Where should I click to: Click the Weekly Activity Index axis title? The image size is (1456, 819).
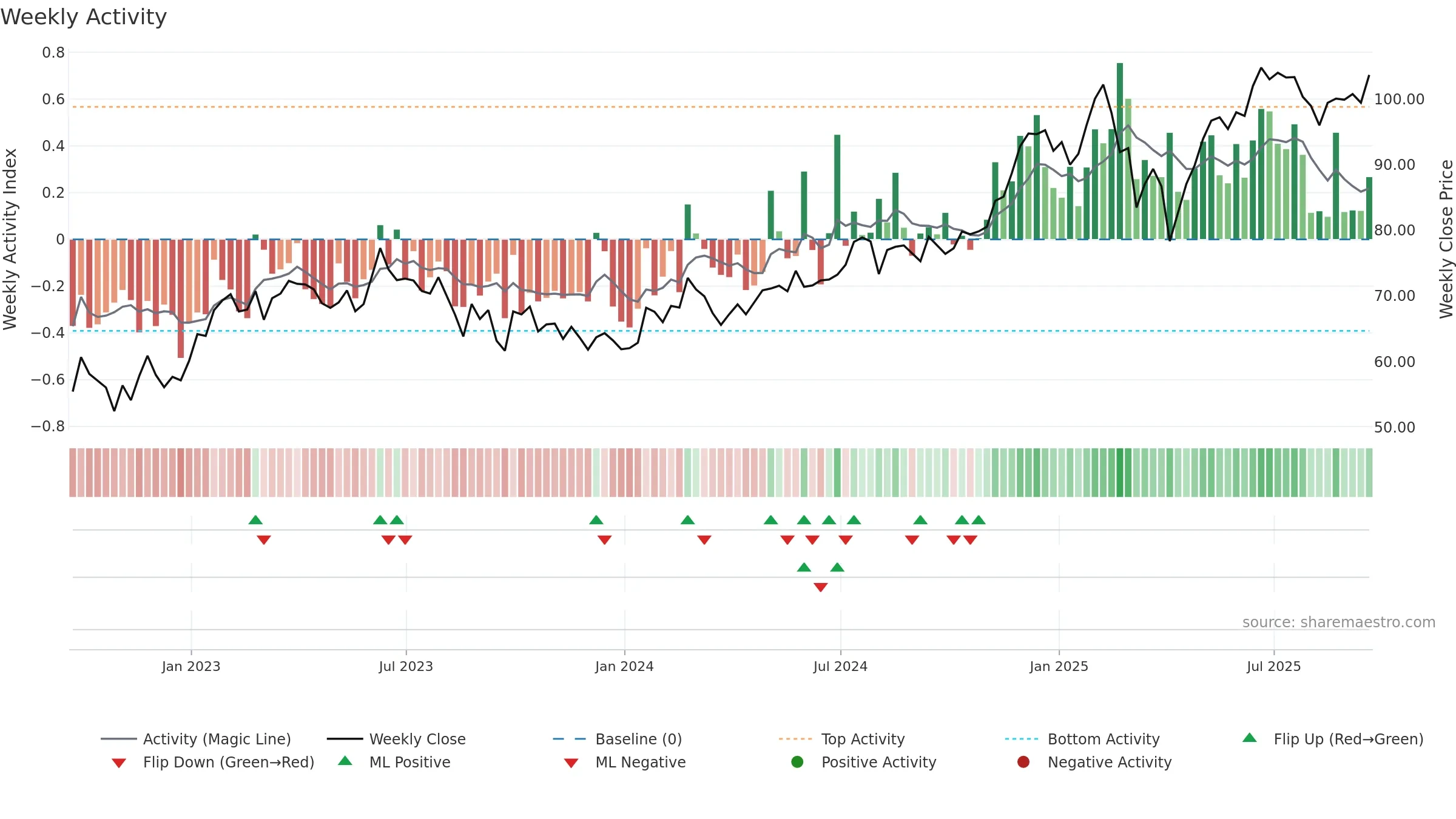(10, 239)
